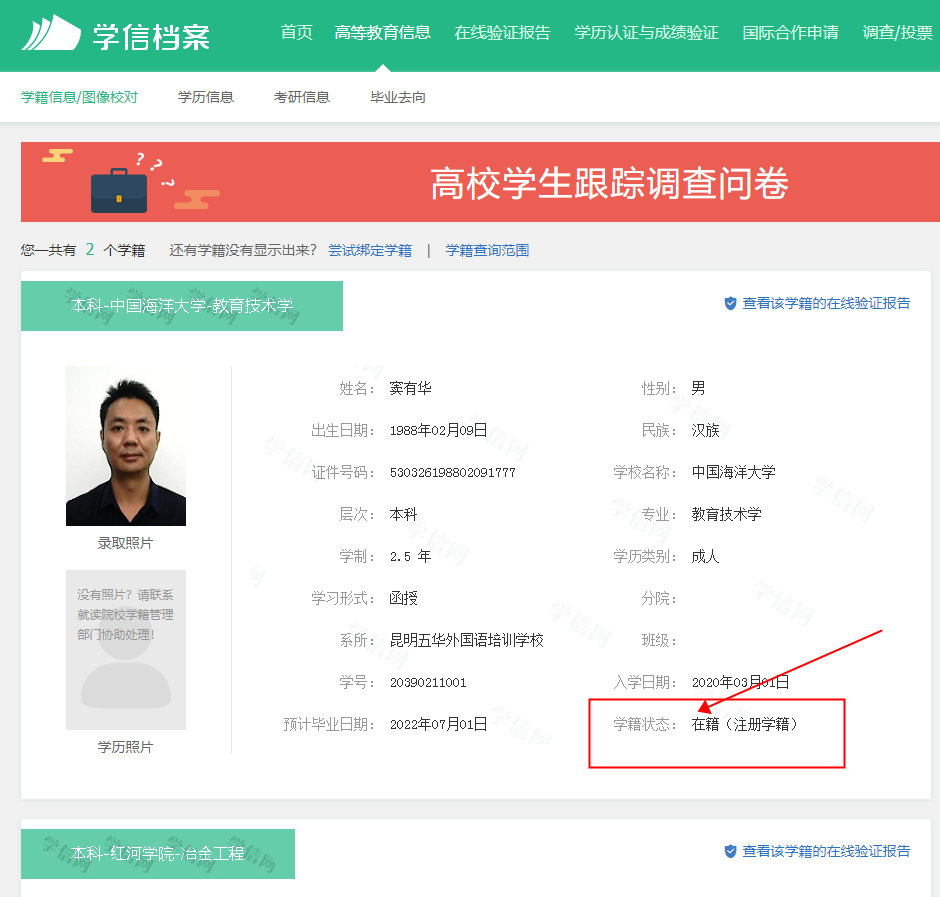Screen dimensions: 940x897
Task: Click the 录取照片 admission photo
Action: [x=126, y=446]
